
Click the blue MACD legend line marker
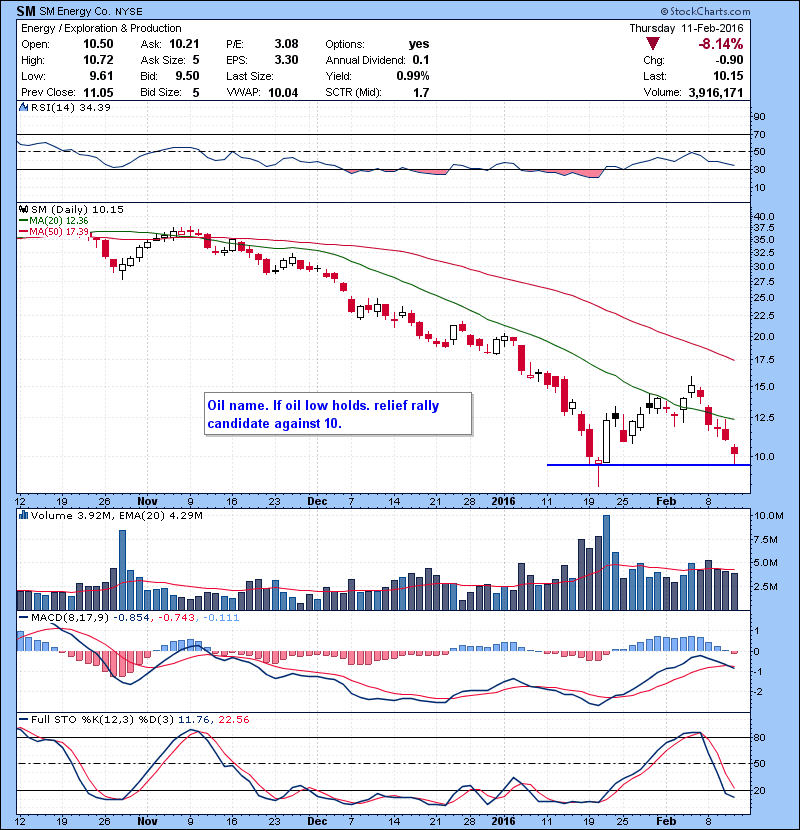tap(23, 618)
